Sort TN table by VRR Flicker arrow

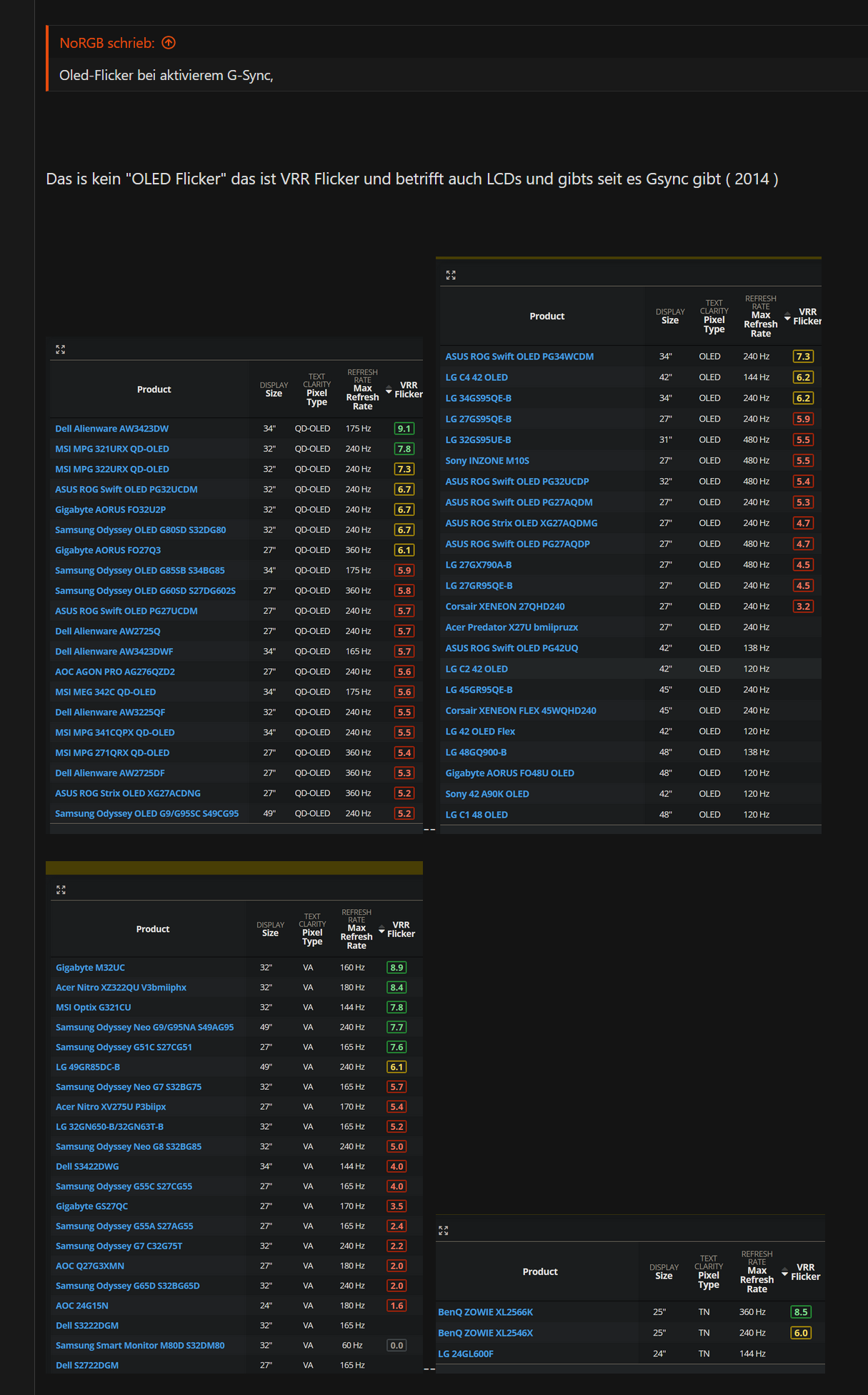(x=785, y=1272)
